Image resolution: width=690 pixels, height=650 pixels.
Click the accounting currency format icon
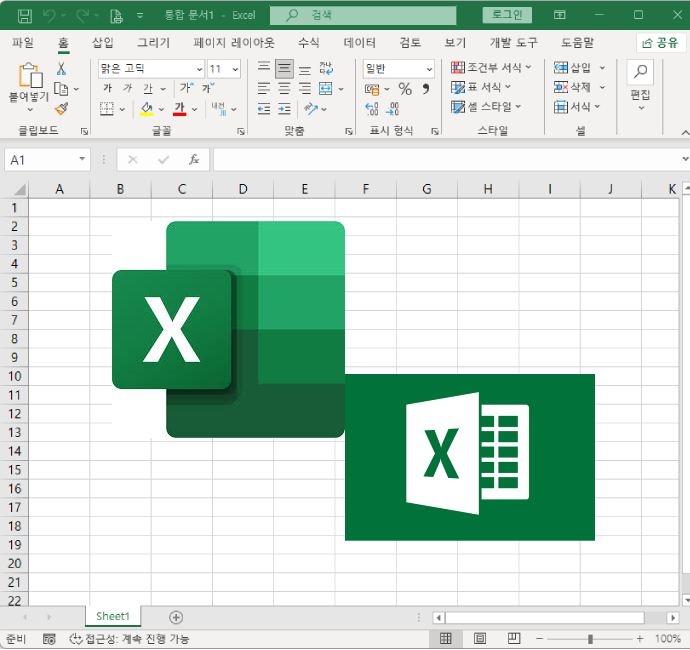(372, 89)
